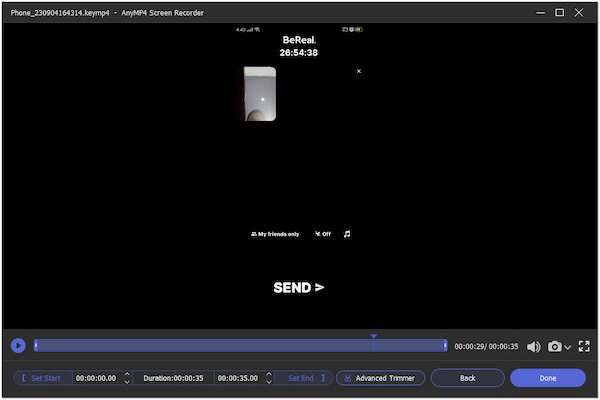Open the snapshot options dropdown arrow
600x400 pixels.
[x=567, y=347]
